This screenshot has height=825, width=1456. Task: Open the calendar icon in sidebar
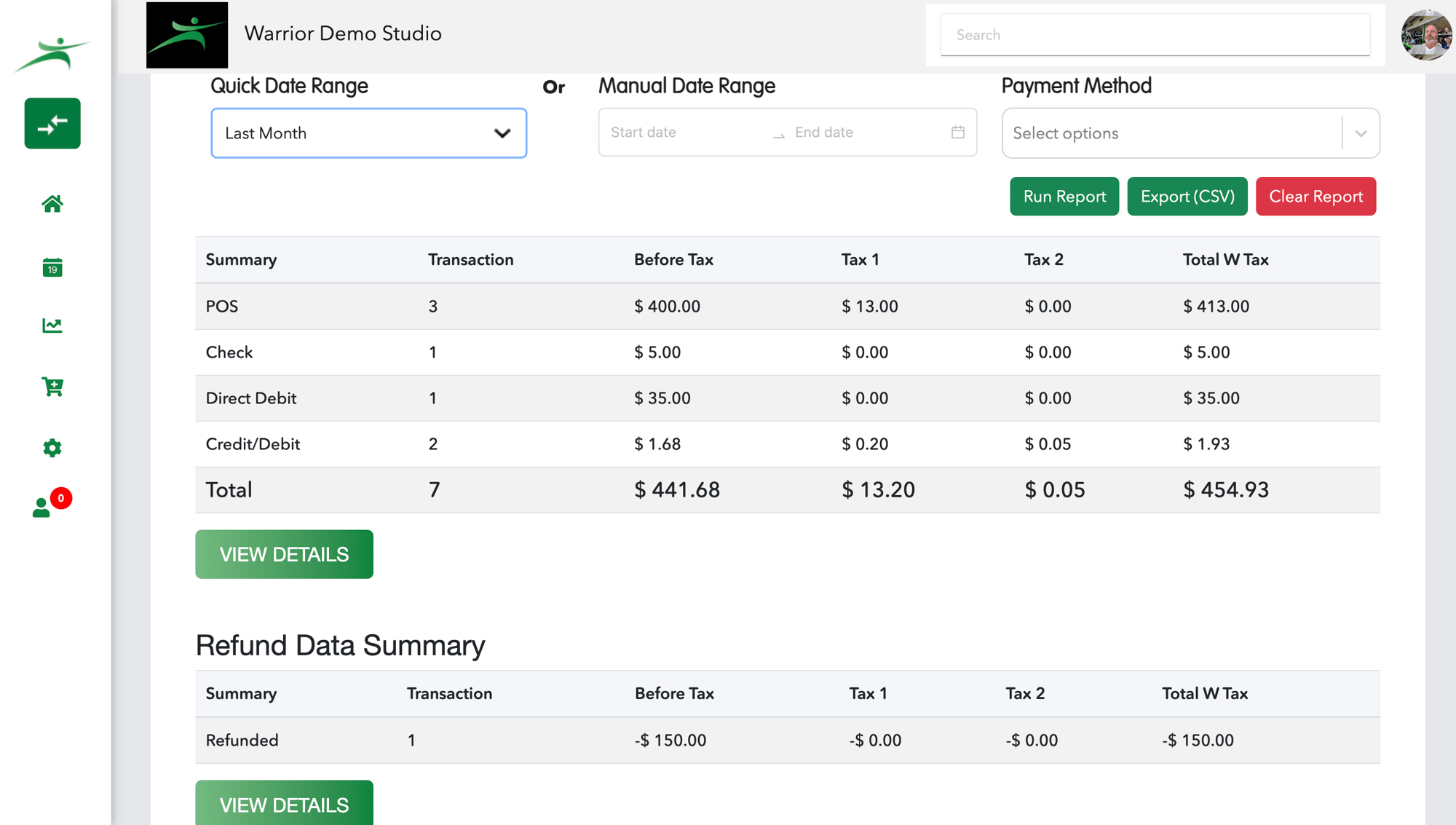click(52, 267)
